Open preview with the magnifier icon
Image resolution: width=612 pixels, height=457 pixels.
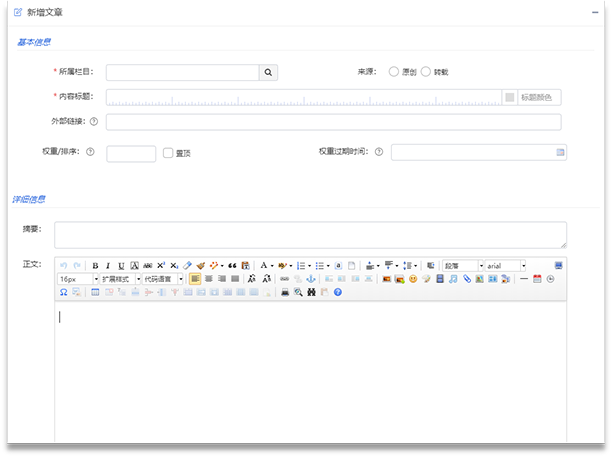[298, 292]
